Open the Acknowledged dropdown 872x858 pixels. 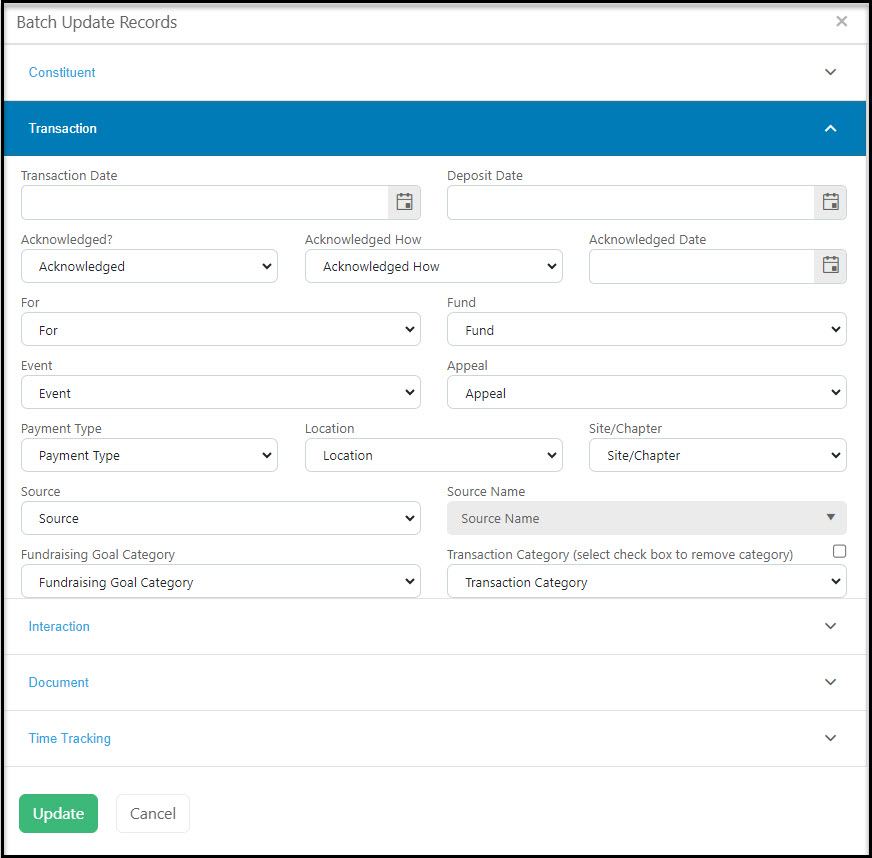pos(149,266)
